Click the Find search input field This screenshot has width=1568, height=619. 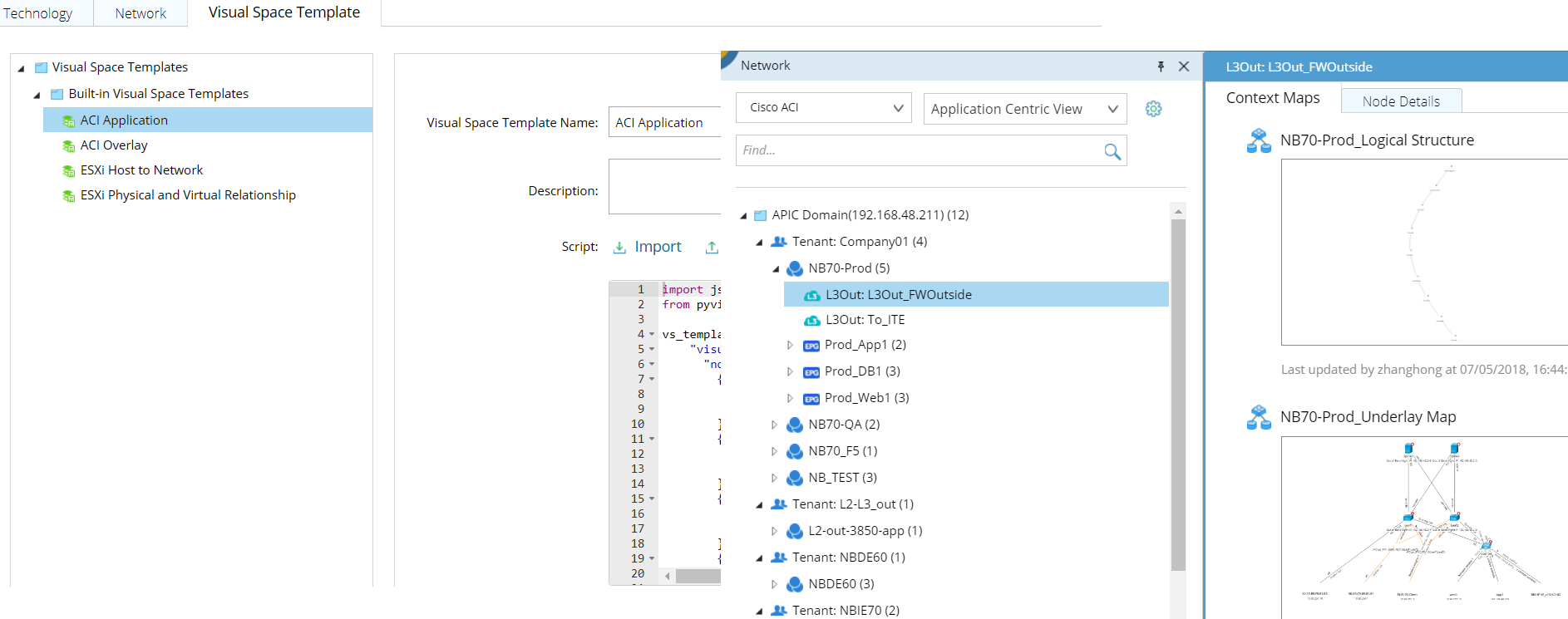point(915,150)
